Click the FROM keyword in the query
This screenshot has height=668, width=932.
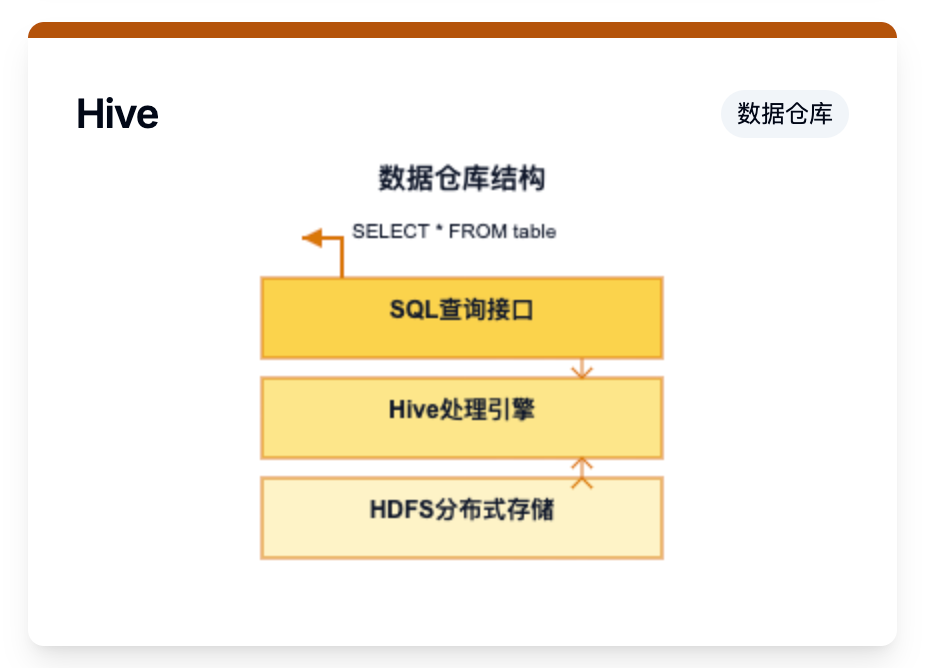point(478,231)
